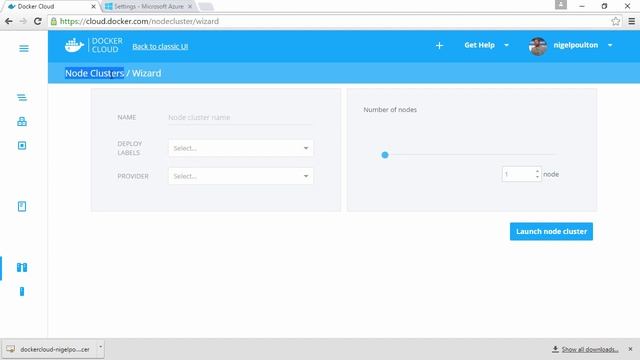The image size is (640, 360).
Task: Expand the nigelpoulton account dropdown
Action: (610, 45)
